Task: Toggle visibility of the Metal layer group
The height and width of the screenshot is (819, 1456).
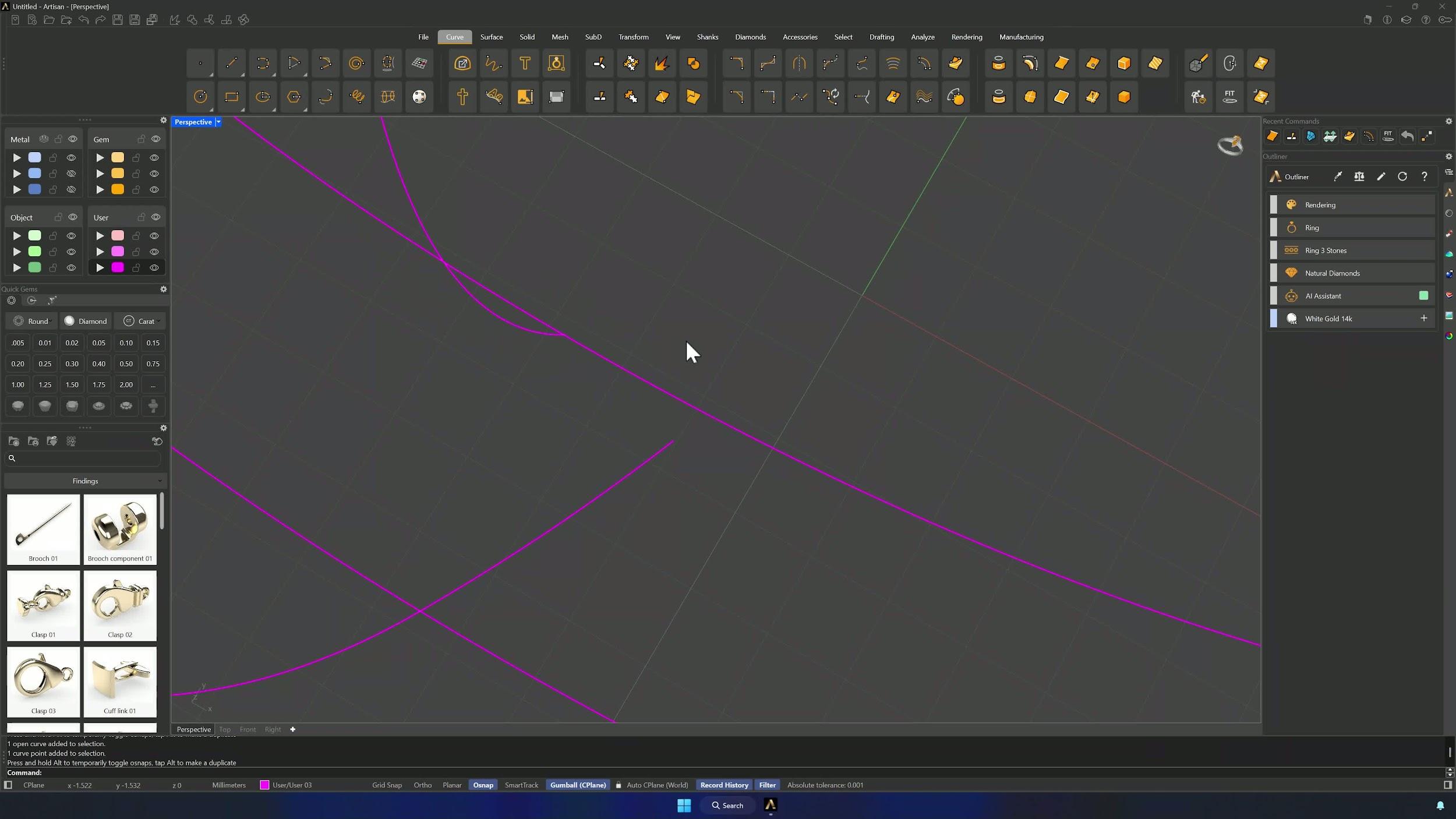Action: tap(73, 139)
